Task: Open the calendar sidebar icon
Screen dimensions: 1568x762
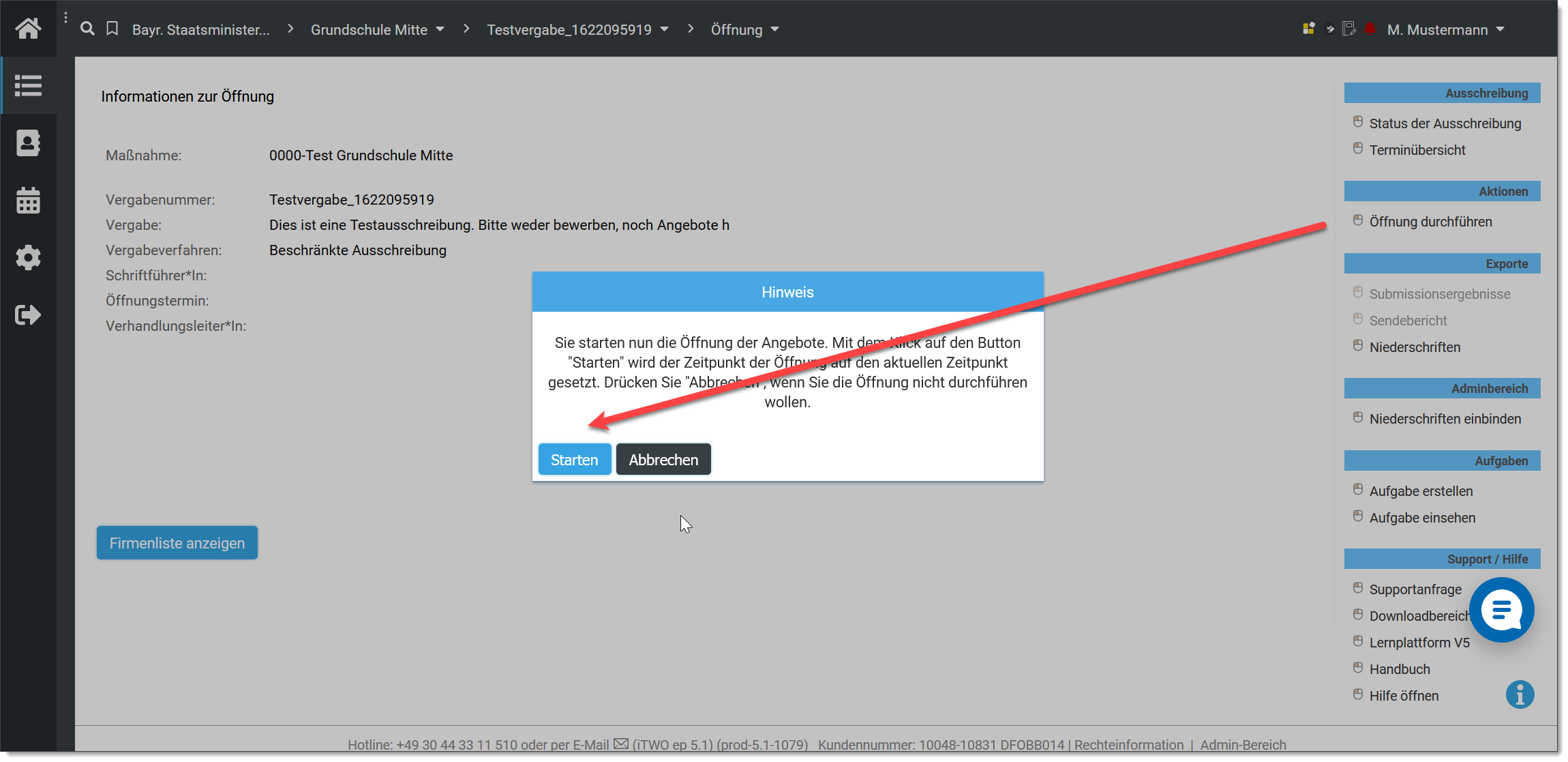Action: pos(28,201)
